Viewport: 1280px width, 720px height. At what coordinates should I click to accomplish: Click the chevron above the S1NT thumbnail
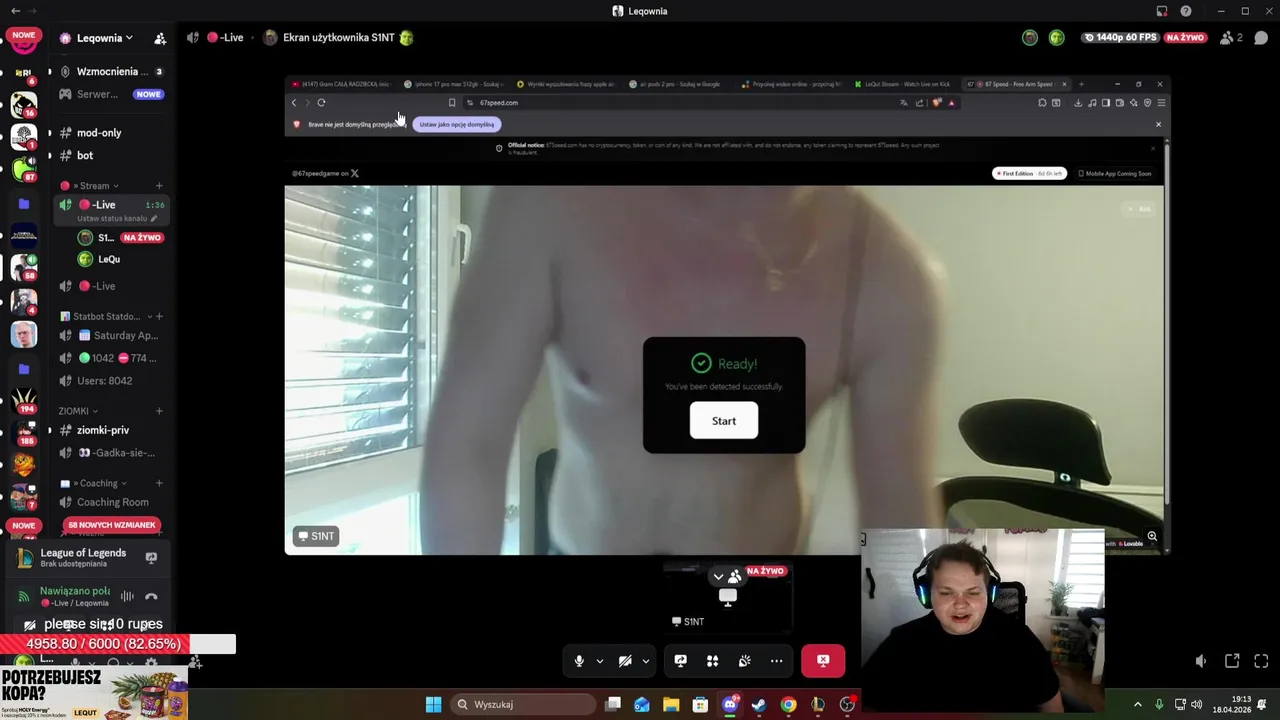718,577
